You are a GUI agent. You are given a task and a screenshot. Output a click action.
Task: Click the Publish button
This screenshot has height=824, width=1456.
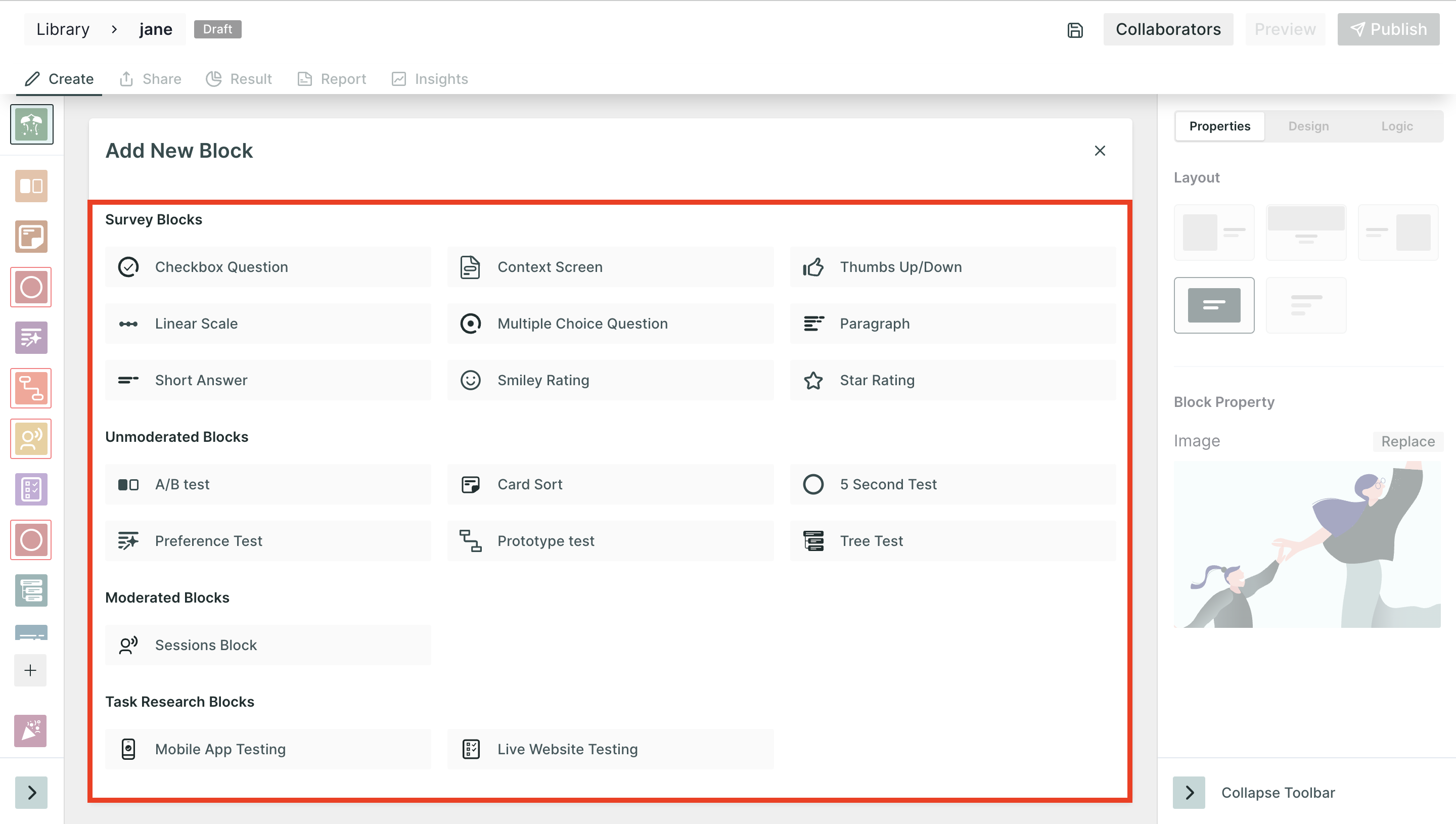point(1388,29)
